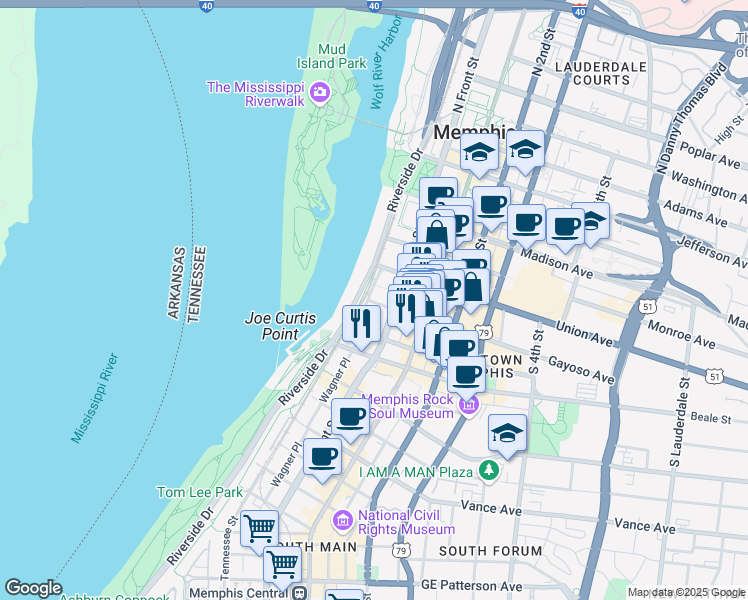Select the graduation cap marker beside N 2nd St

click(x=525, y=148)
